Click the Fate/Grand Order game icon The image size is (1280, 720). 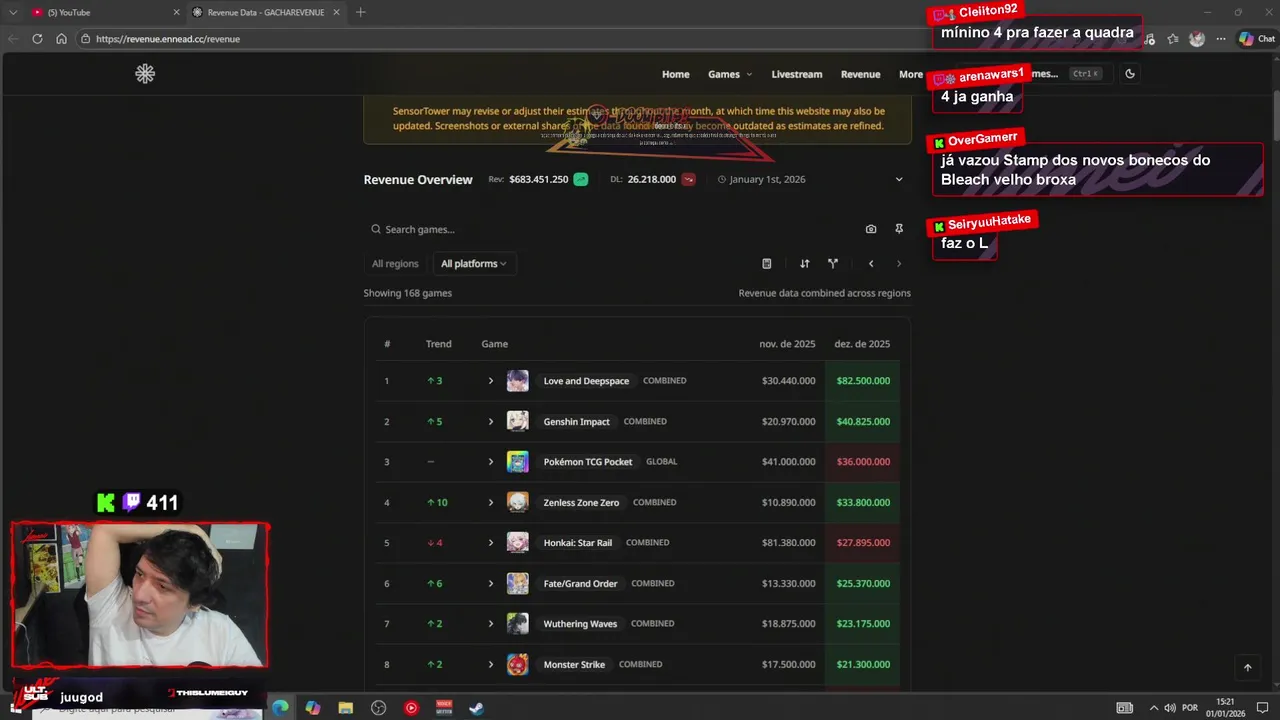point(517,584)
